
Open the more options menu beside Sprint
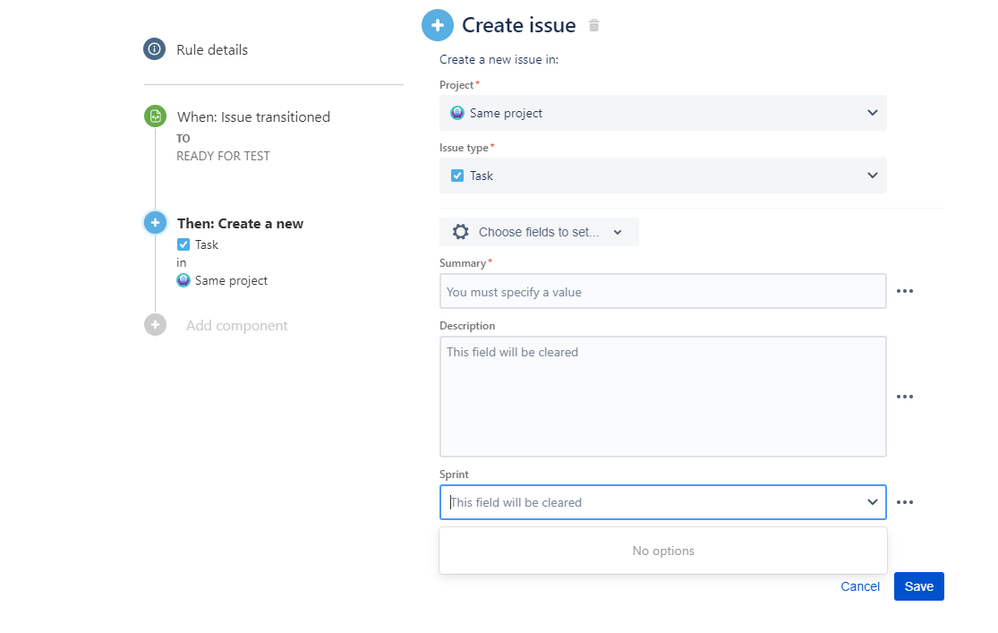[905, 502]
